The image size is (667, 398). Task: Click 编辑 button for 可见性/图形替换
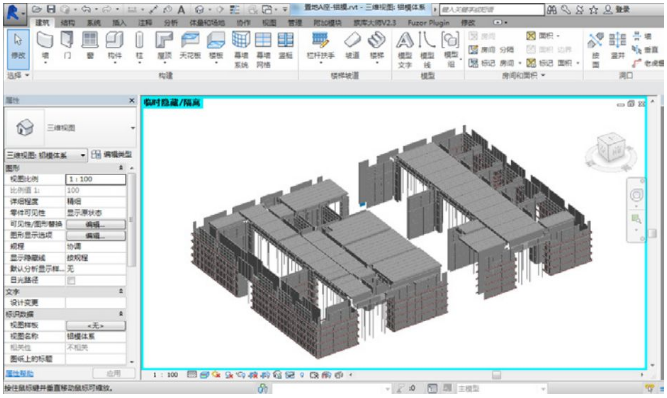(x=96, y=224)
